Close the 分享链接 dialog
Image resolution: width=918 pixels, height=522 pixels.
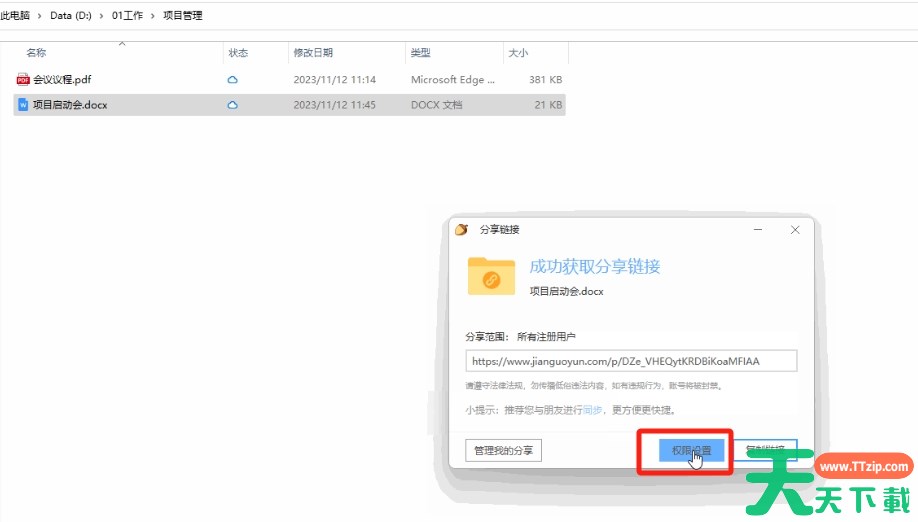point(795,229)
